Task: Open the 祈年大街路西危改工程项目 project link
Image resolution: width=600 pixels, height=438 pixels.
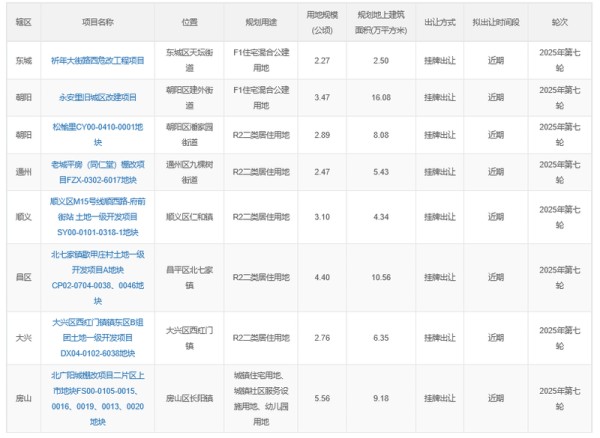Action: (98, 60)
